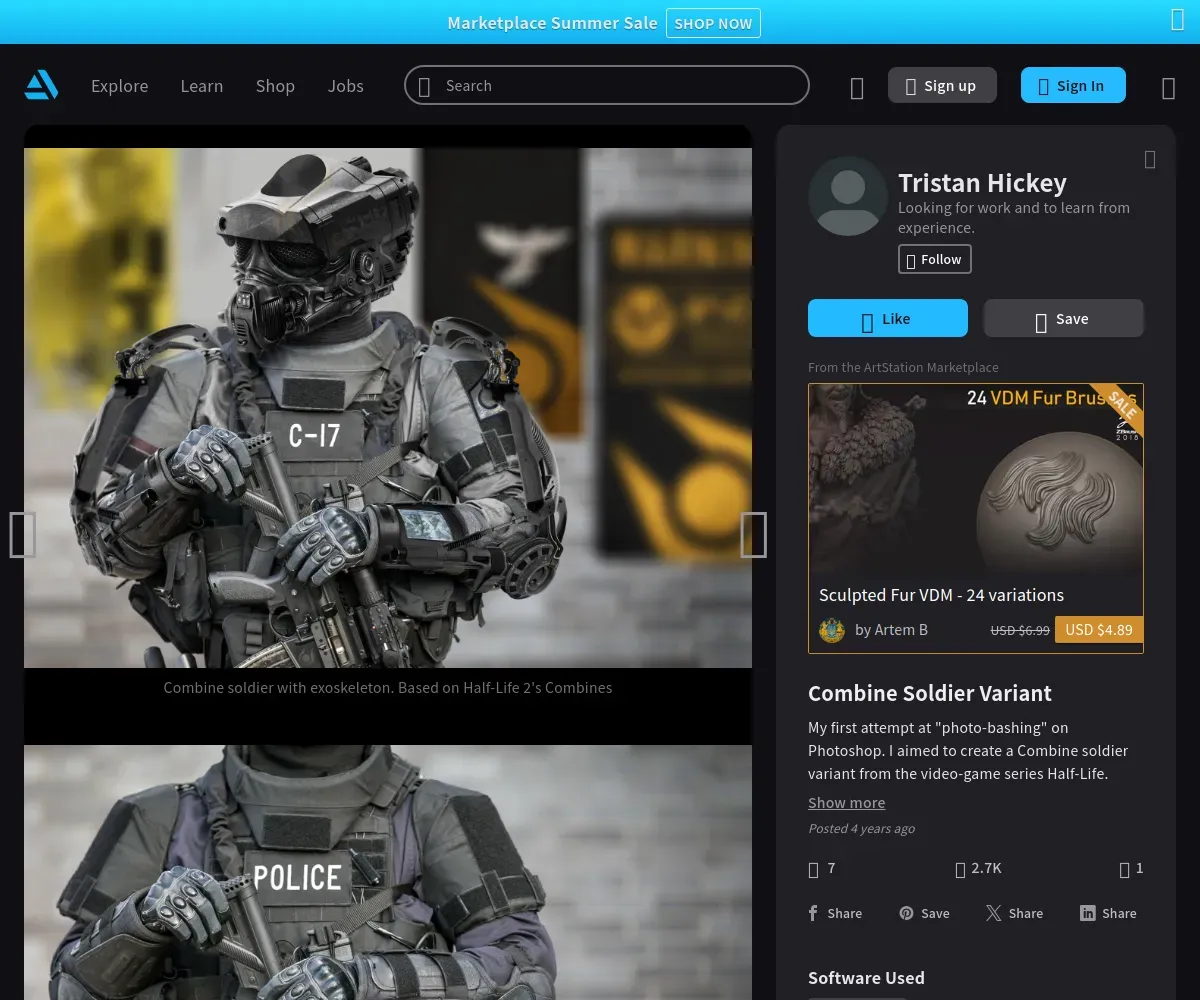Open the shopping cart icon

tap(857, 88)
